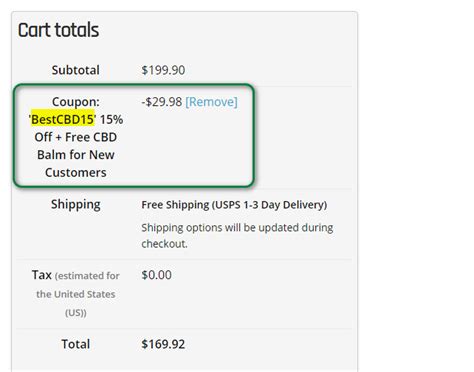Select Free Shipping USPS 1-3 Day Delivery
Screen dimensions: 474x372
click(234, 205)
